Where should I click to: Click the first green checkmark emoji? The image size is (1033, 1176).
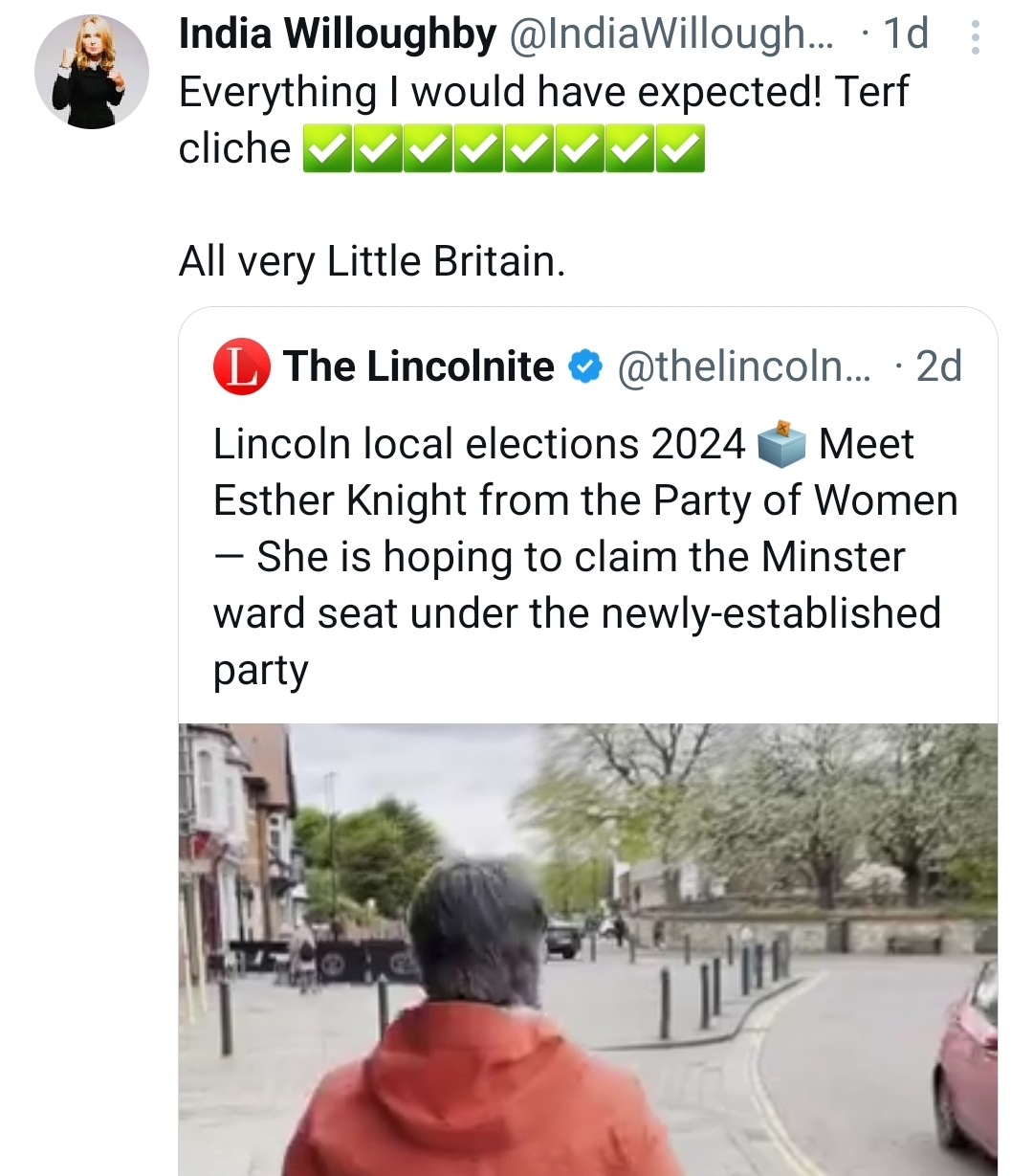326,149
